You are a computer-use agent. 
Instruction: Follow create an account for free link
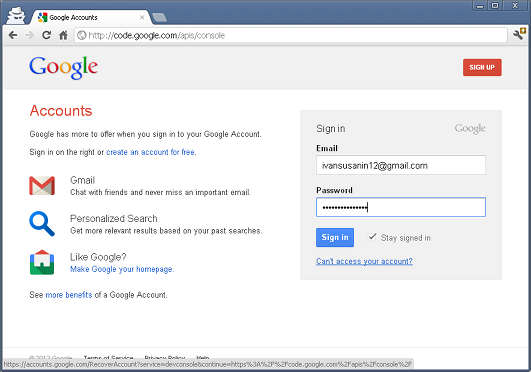pos(151,152)
